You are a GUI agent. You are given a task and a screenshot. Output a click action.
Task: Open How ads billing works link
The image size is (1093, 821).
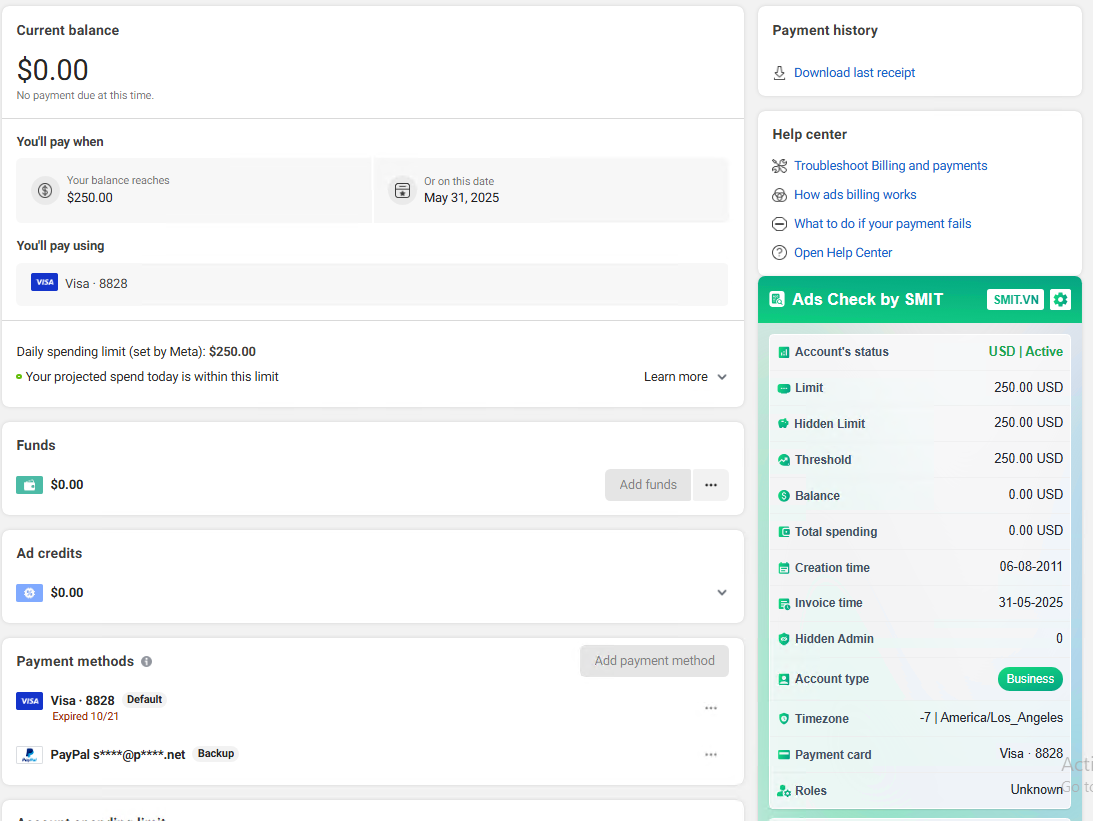tap(855, 195)
